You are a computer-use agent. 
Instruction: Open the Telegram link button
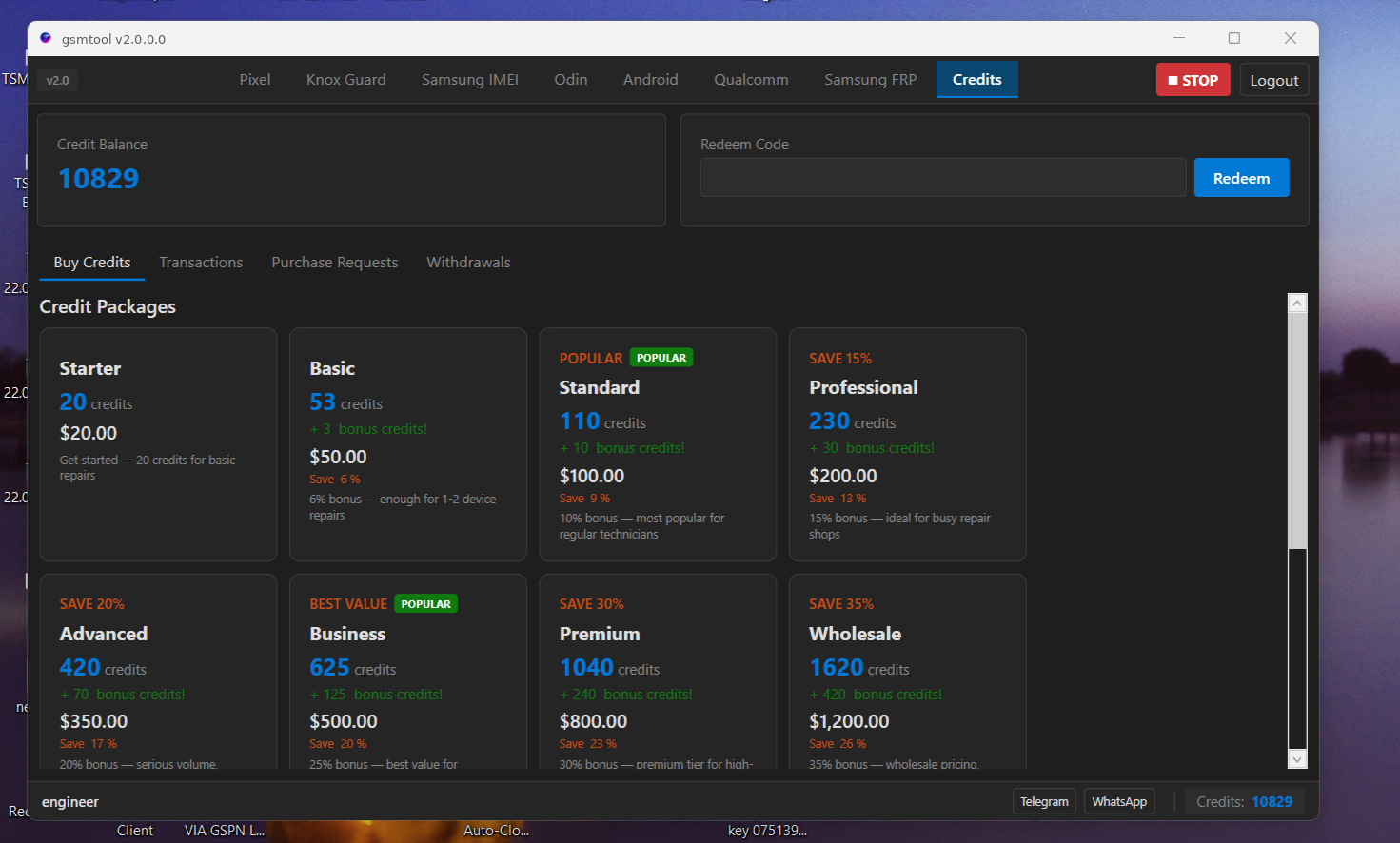(x=1044, y=802)
